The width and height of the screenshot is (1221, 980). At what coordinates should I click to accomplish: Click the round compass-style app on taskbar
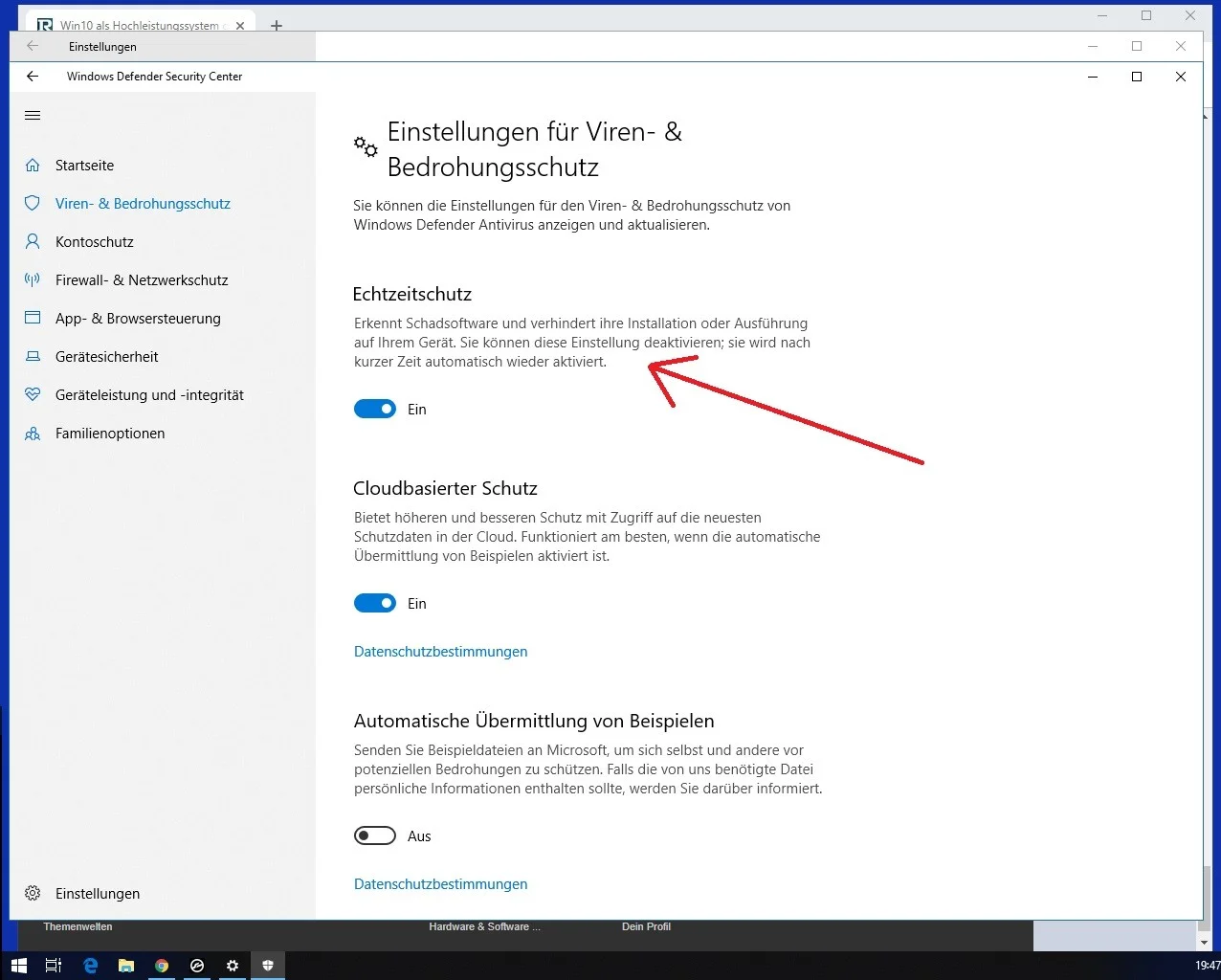click(x=197, y=966)
